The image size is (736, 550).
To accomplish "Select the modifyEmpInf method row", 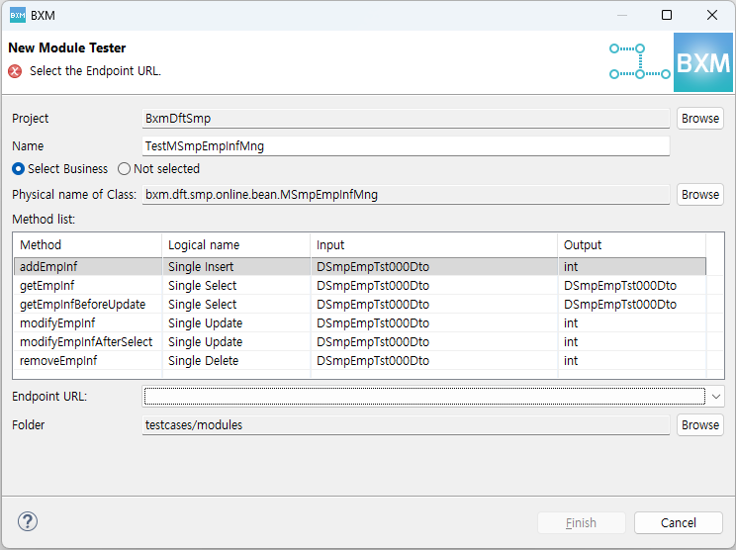I will 360,323.
